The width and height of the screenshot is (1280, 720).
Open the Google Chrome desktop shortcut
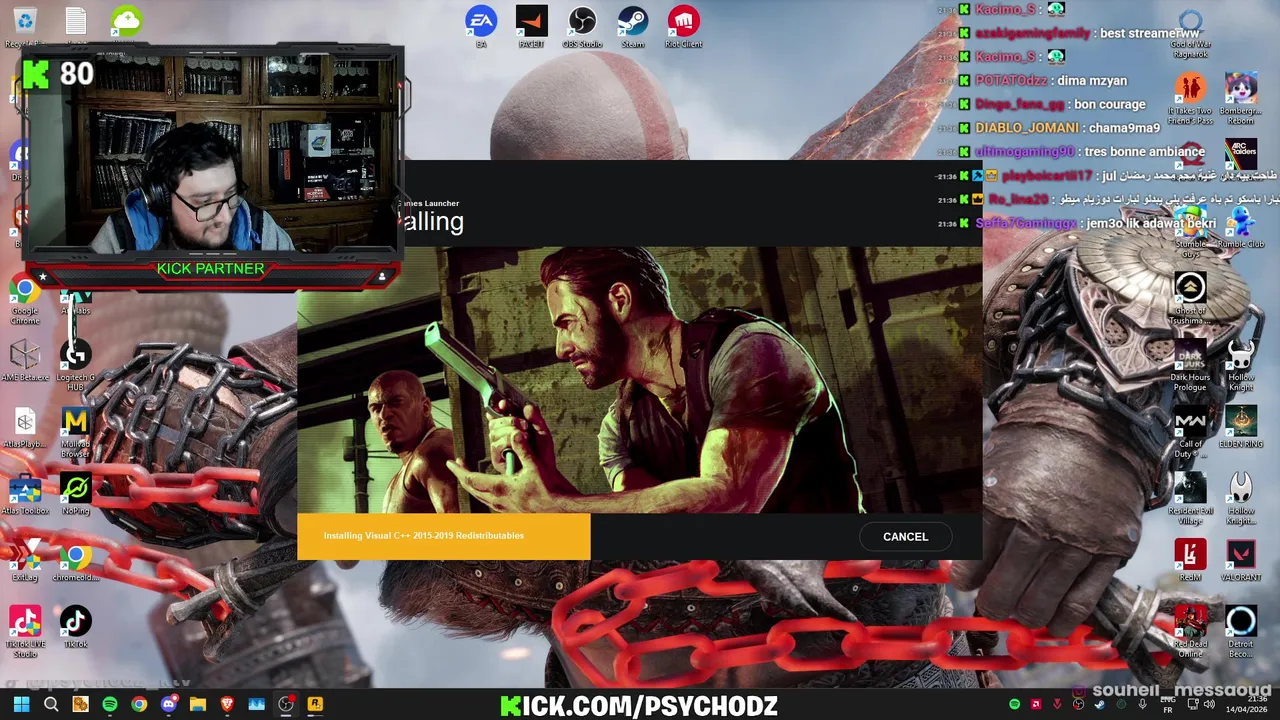point(25,300)
